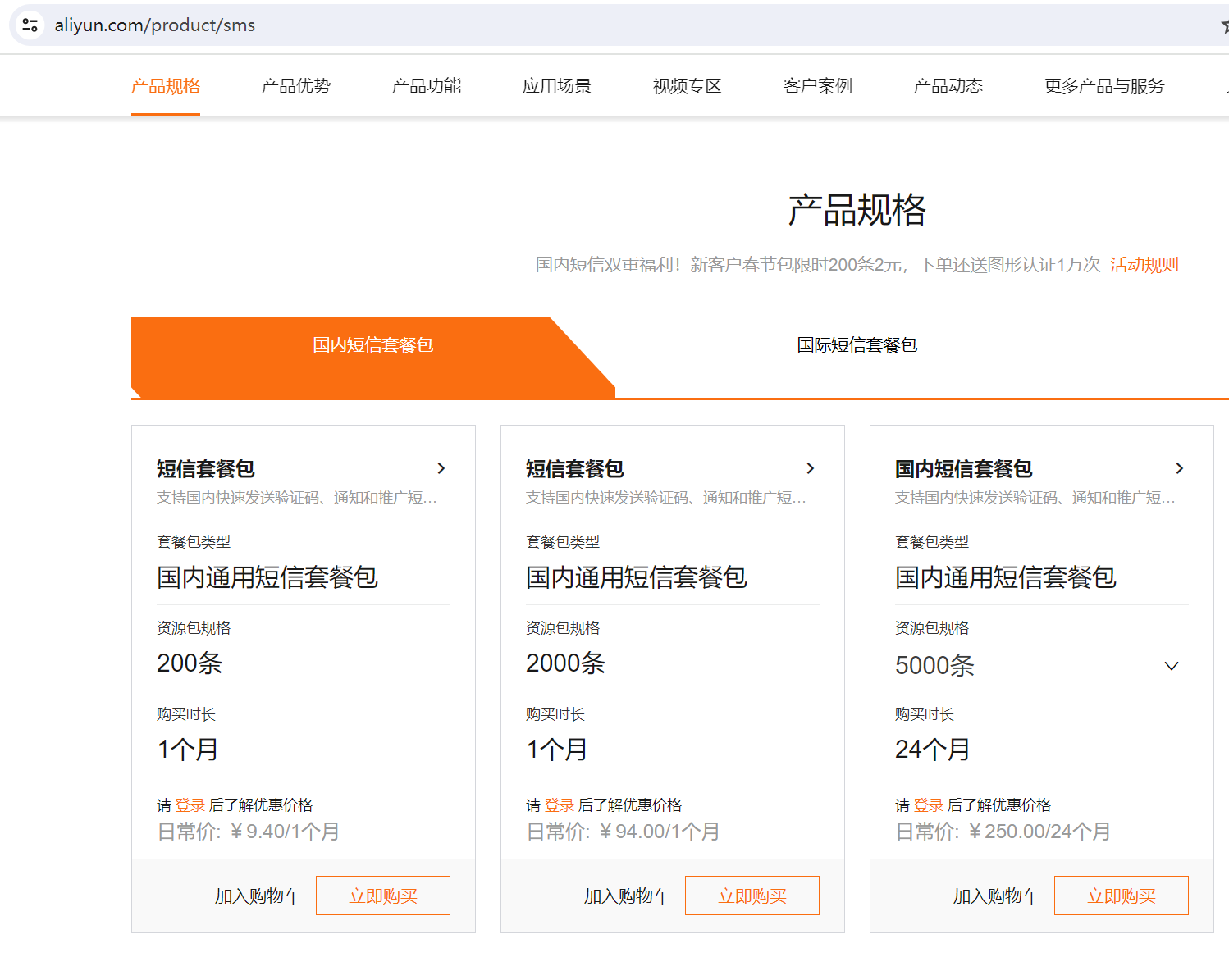Click chevron arrow on 2000条 package card

811,468
